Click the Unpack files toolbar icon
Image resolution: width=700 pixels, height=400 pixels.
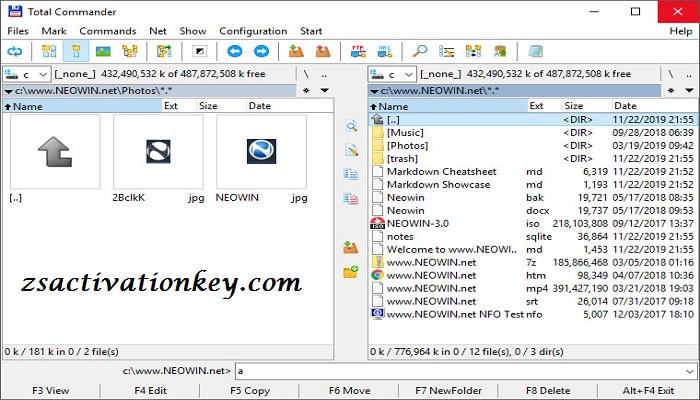[x=323, y=51]
